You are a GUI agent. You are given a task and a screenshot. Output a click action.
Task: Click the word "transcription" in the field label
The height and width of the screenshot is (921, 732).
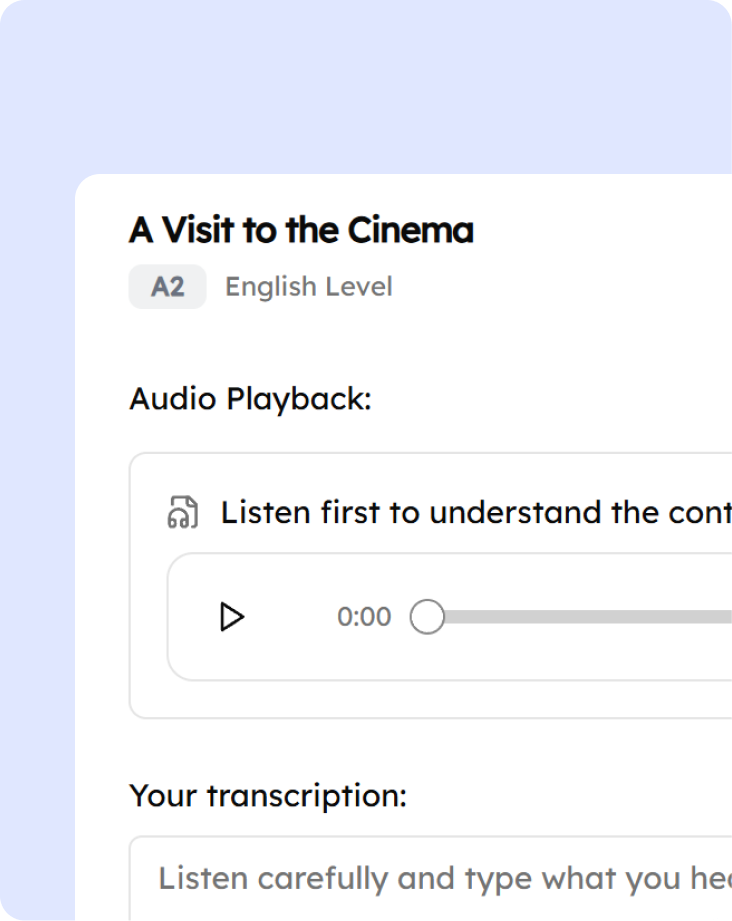click(306, 796)
